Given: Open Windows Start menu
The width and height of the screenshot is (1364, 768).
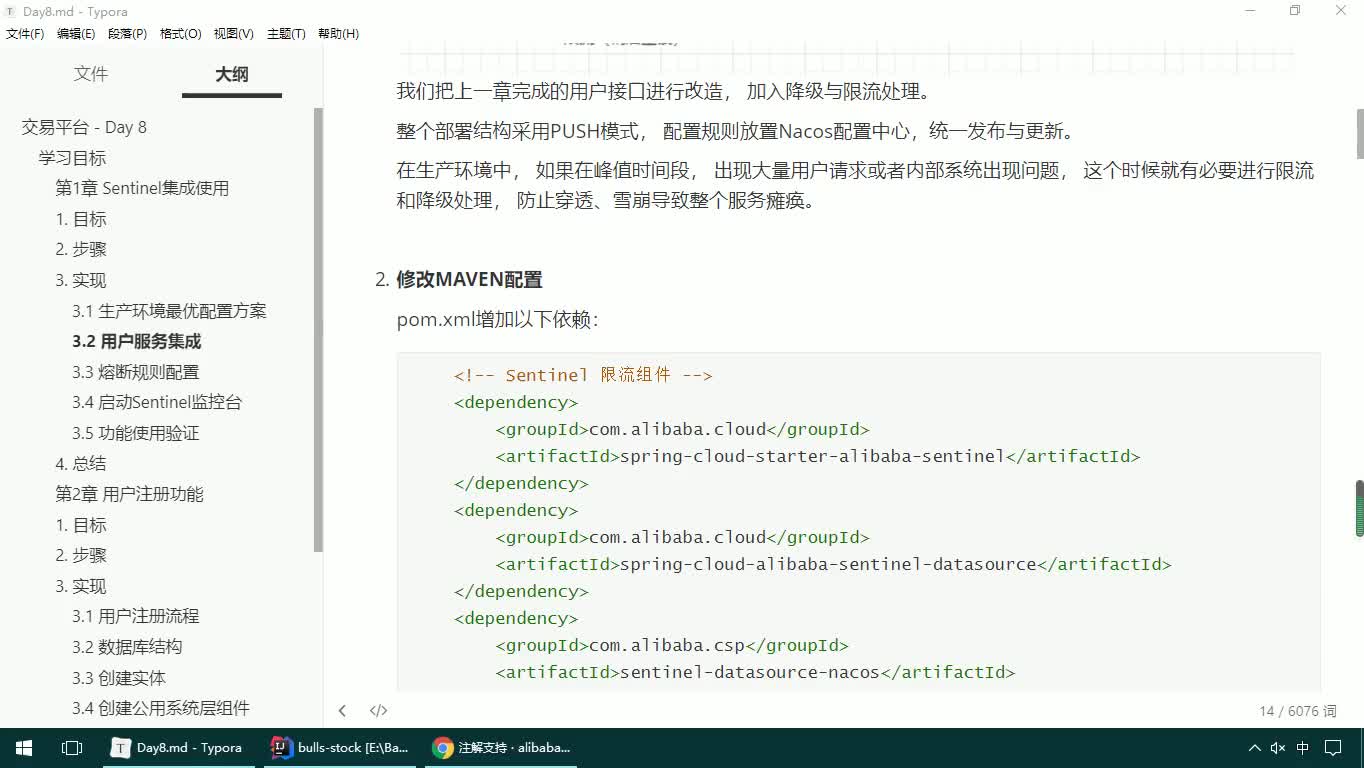Looking at the screenshot, I should tap(24, 747).
